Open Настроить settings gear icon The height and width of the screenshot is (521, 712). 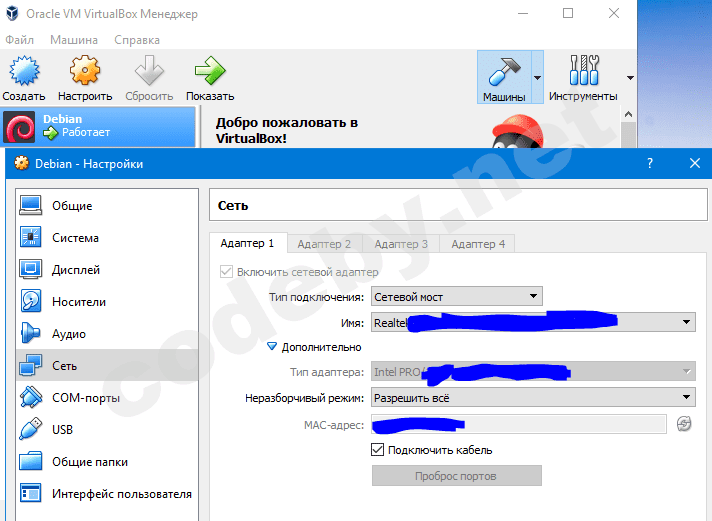click(85, 72)
